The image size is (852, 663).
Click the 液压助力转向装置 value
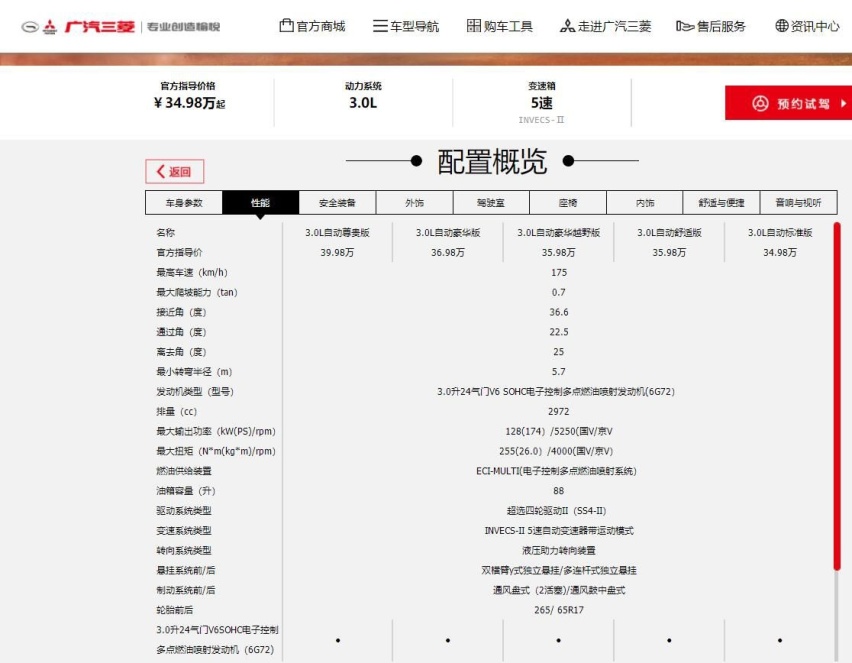click(x=559, y=551)
